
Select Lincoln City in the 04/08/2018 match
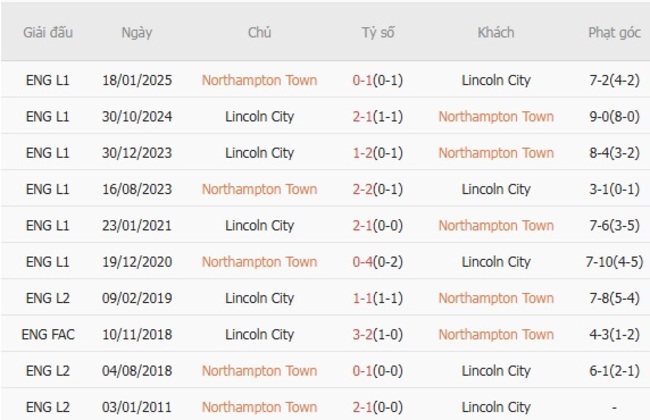click(496, 371)
